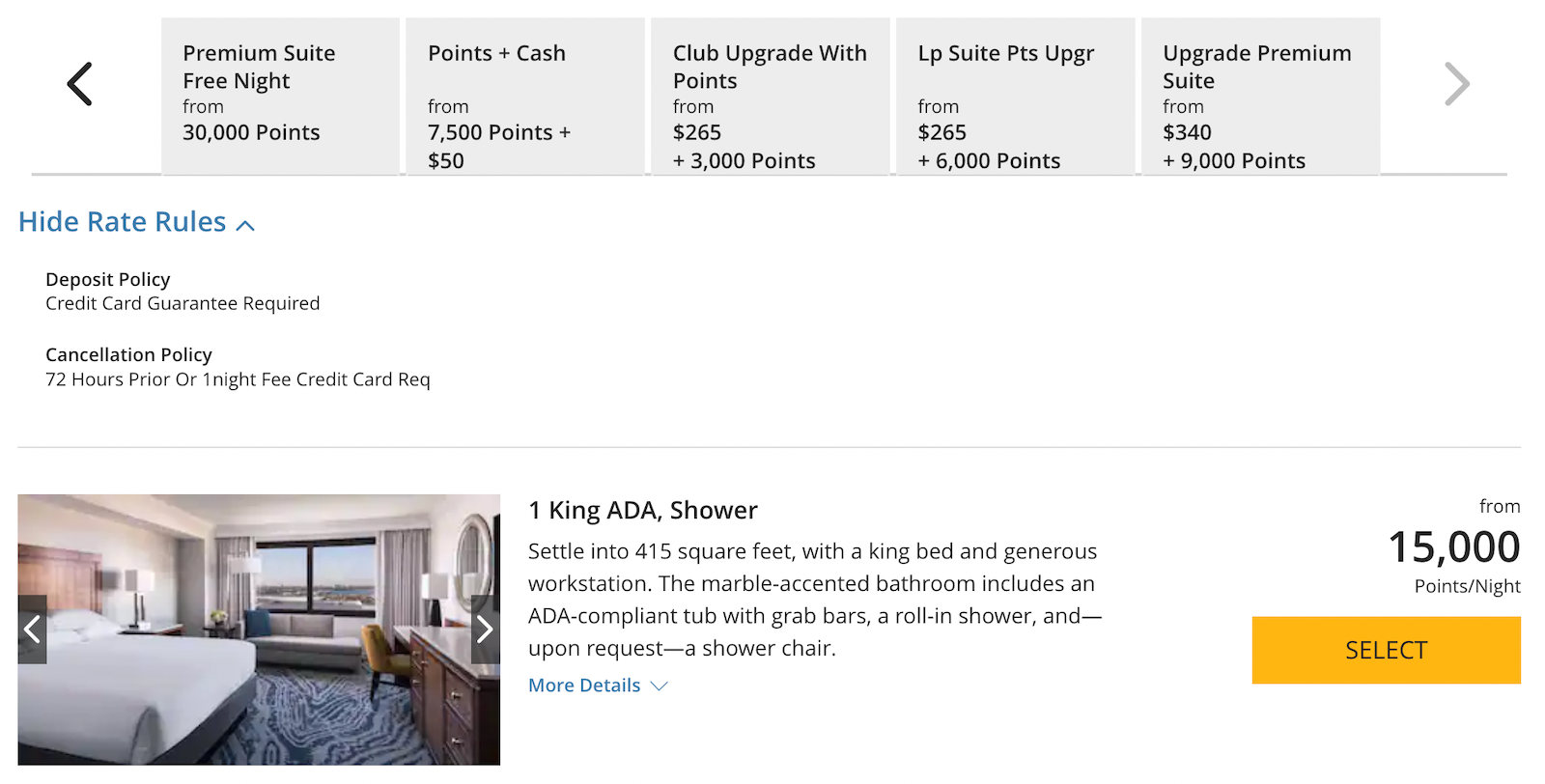The width and height of the screenshot is (1545, 784).
Task: Click the room photo thumbnail
Action: tap(259, 626)
